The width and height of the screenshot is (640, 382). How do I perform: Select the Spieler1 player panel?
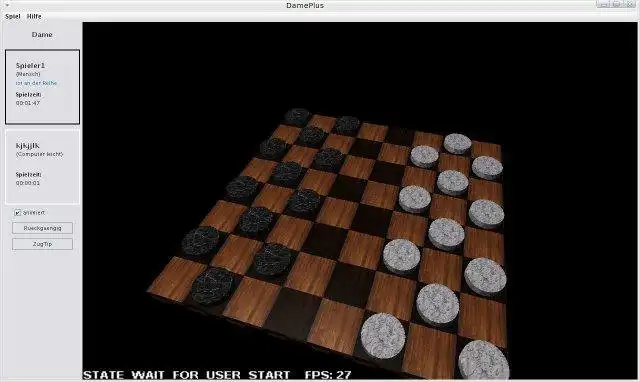tap(42, 87)
